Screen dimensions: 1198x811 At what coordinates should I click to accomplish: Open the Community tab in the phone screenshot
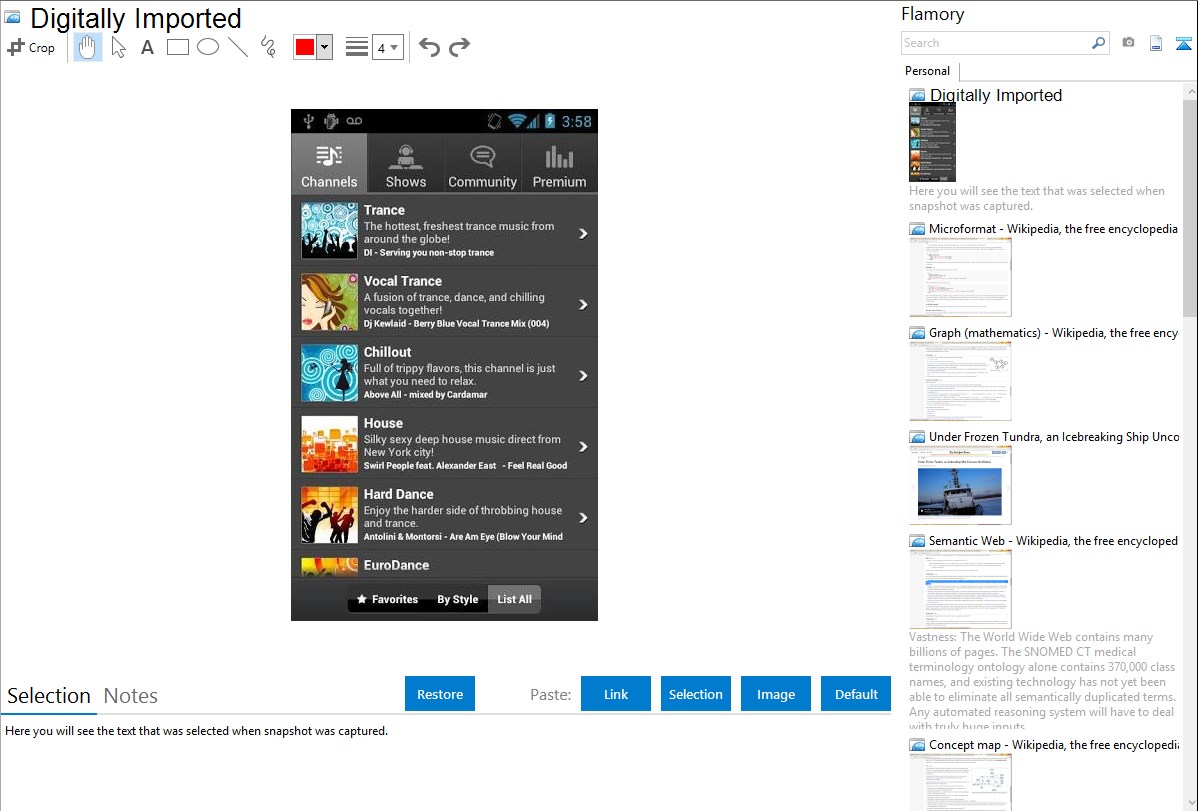(482, 164)
